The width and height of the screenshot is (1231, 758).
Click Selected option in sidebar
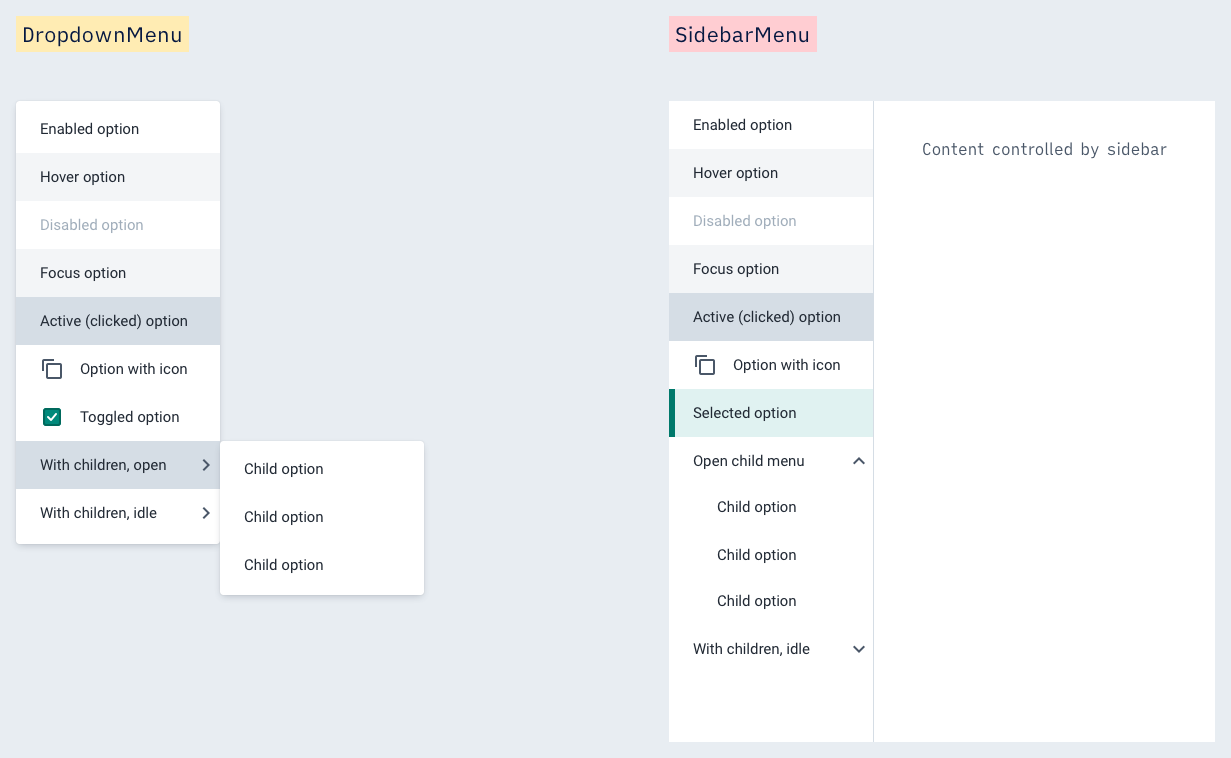771,413
